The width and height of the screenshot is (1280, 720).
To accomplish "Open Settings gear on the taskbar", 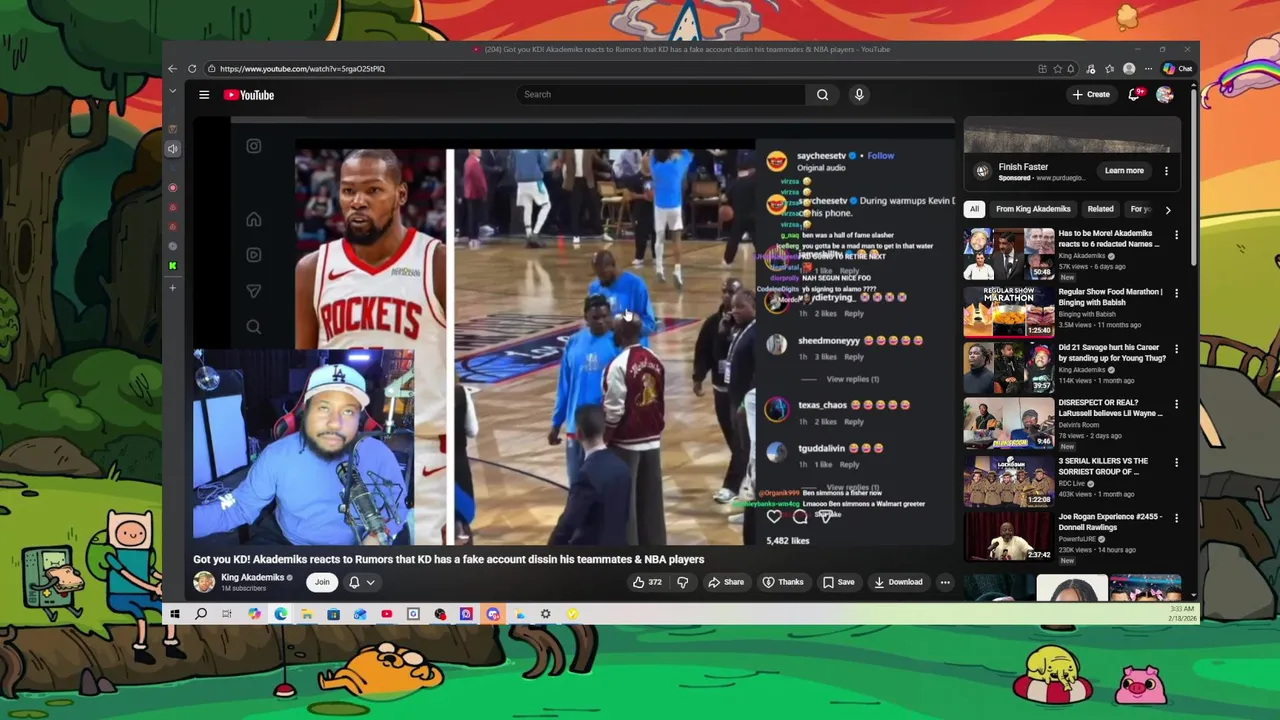I will (x=545, y=614).
